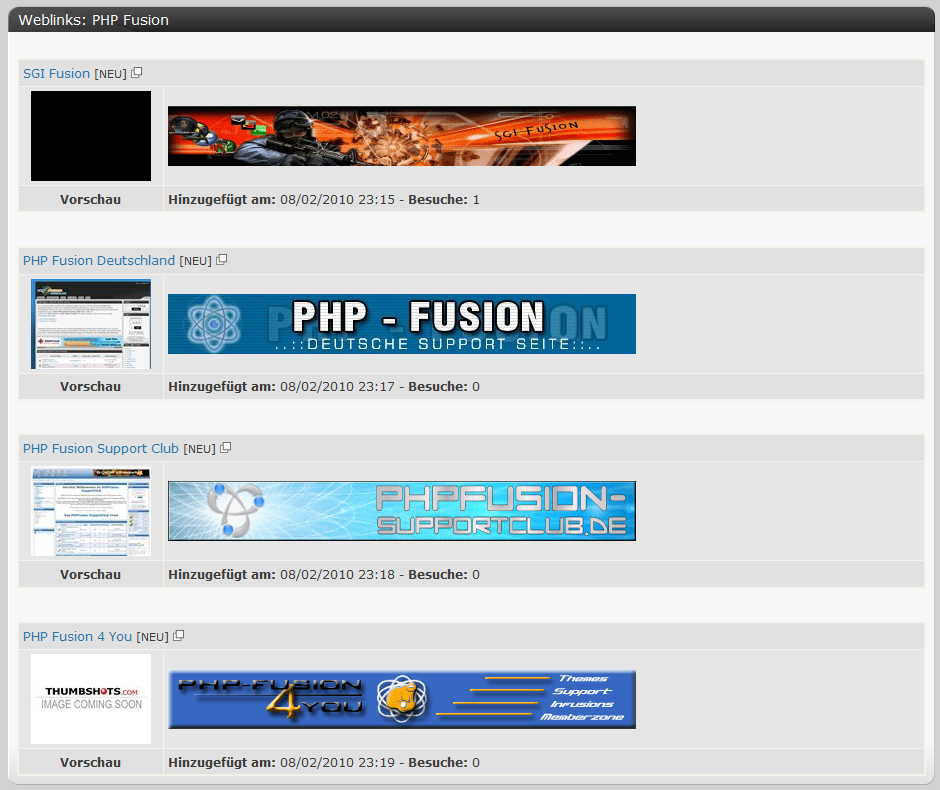
Task: Click the Deutsche Support Seite banner
Action: point(402,324)
